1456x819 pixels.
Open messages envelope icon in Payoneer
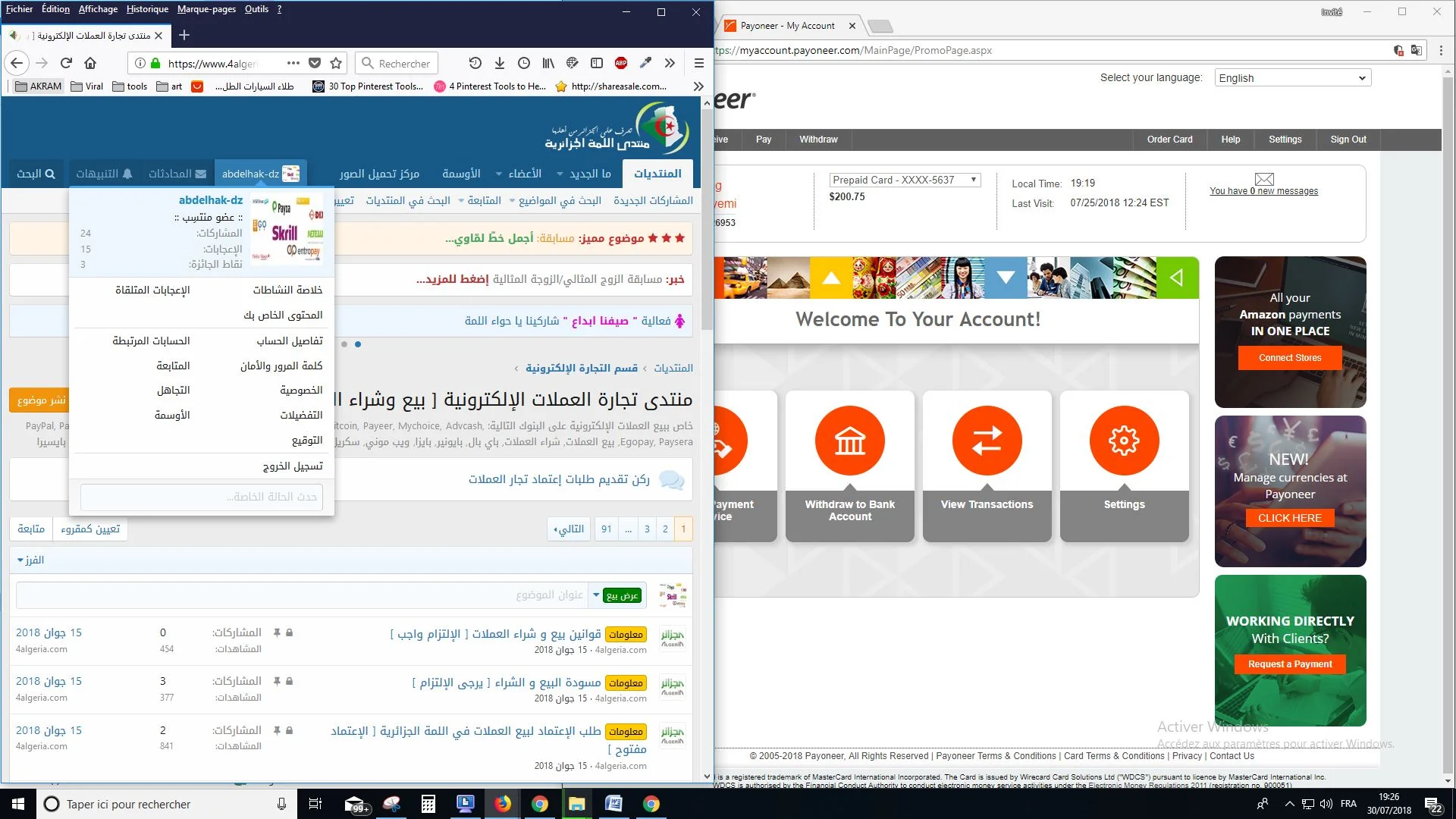coord(1263,179)
